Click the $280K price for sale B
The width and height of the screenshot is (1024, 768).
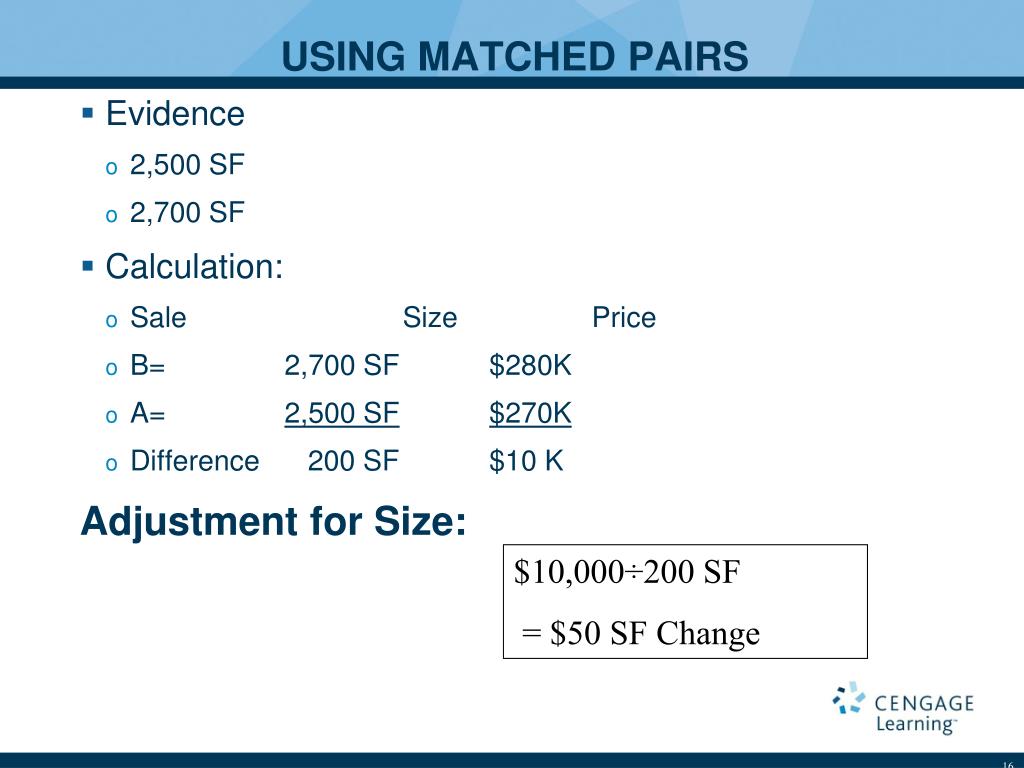click(530, 365)
